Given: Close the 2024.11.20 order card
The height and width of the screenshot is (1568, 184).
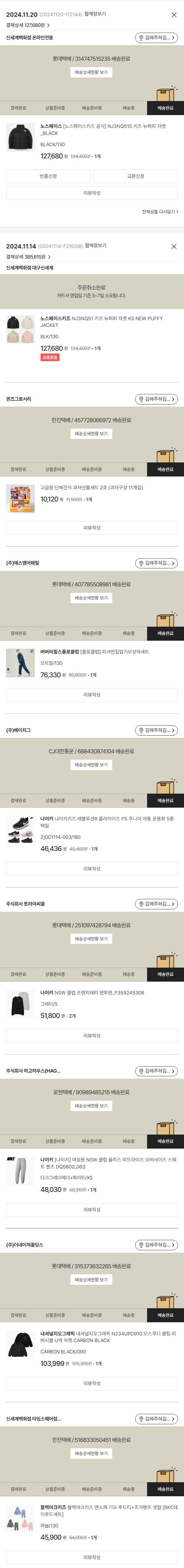Looking at the screenshot, I should [x=174, y=15].
